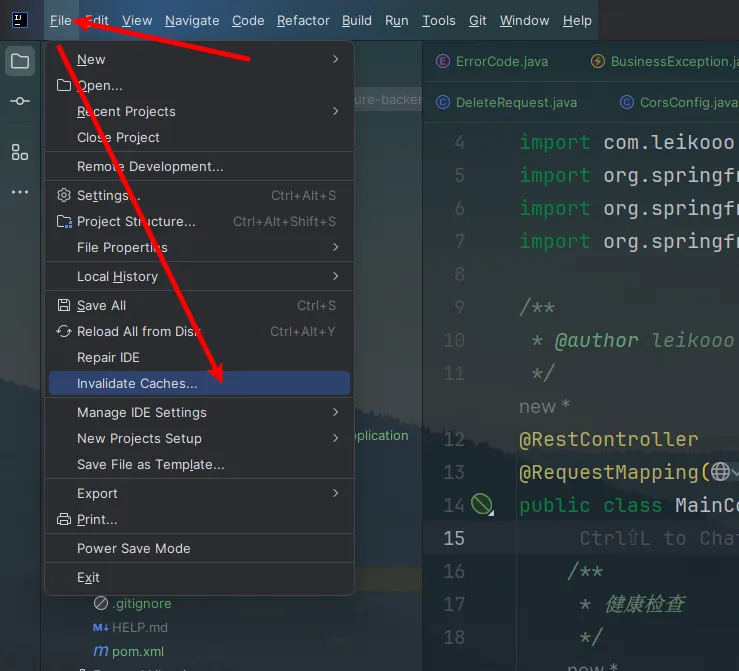
Task: Click Repair IDE menu entry
Action: point(108,358)
